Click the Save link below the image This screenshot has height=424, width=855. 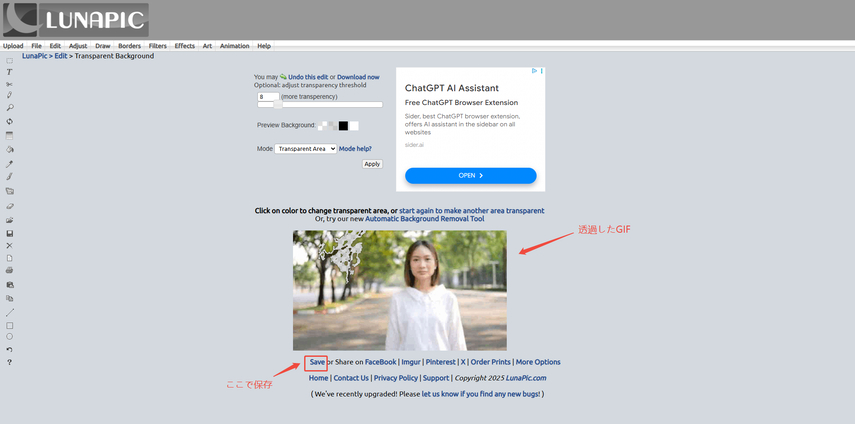point(317,362)
